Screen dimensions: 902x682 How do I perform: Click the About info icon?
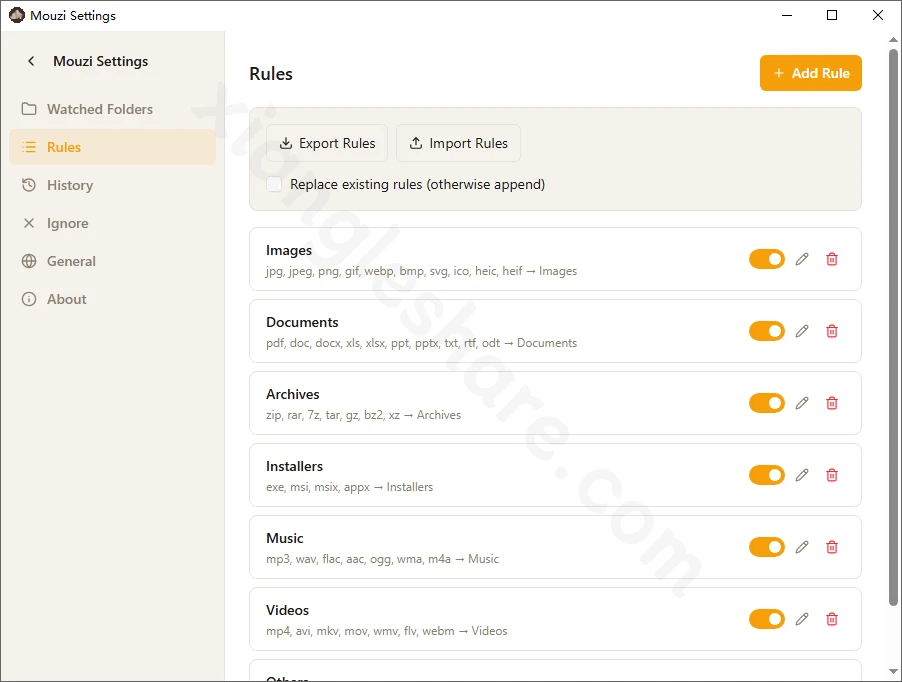pyautogui.click(x=29, y=299)
